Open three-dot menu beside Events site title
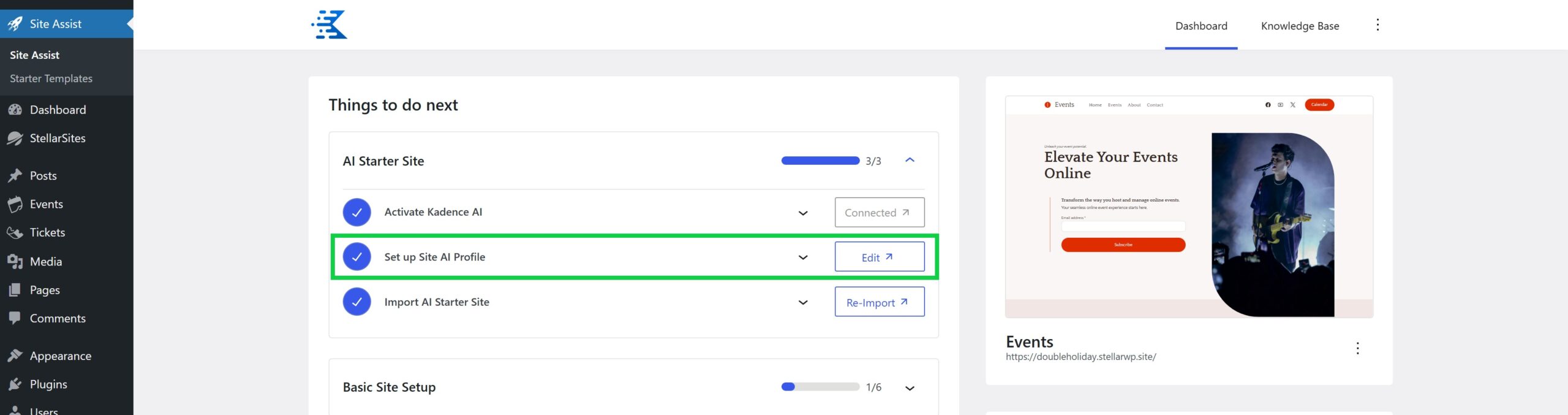 coord(1357,348)
